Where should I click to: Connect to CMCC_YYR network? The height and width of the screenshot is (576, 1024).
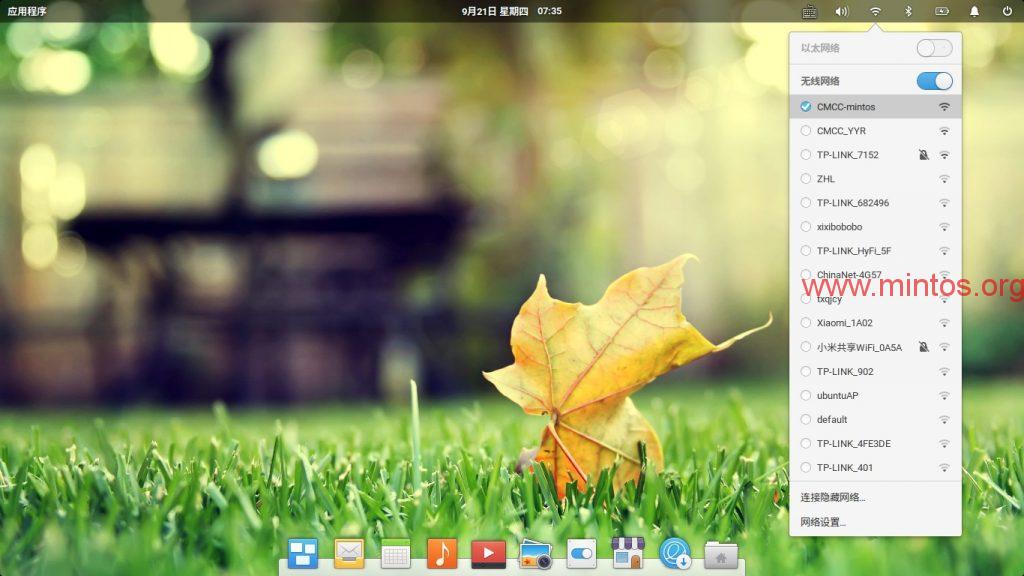tap(875, 131)
